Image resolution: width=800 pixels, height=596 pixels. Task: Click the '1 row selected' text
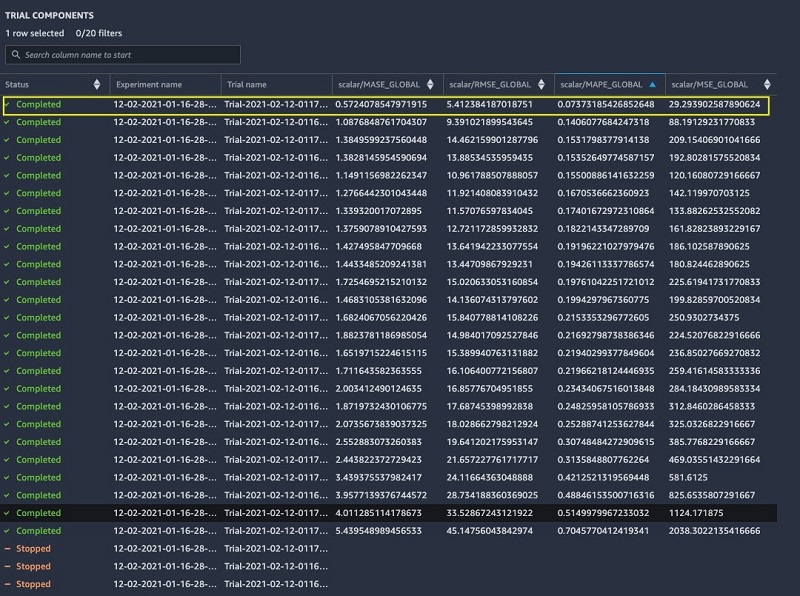pos(35,33)
